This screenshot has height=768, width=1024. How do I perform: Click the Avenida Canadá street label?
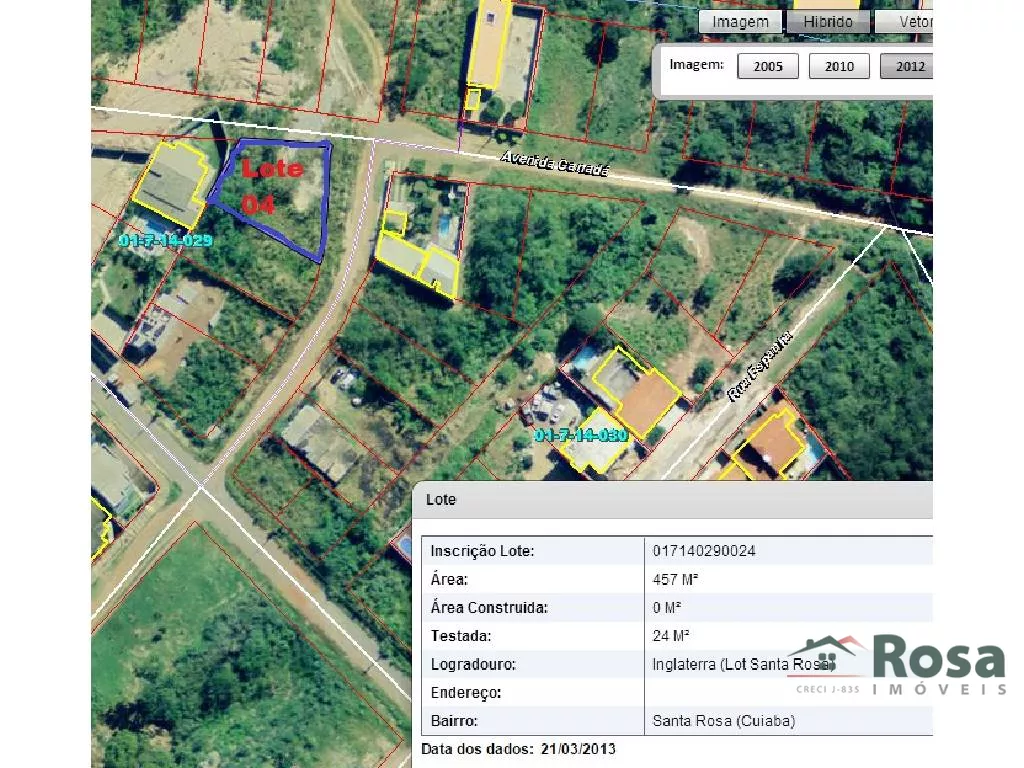pos(554,164)
